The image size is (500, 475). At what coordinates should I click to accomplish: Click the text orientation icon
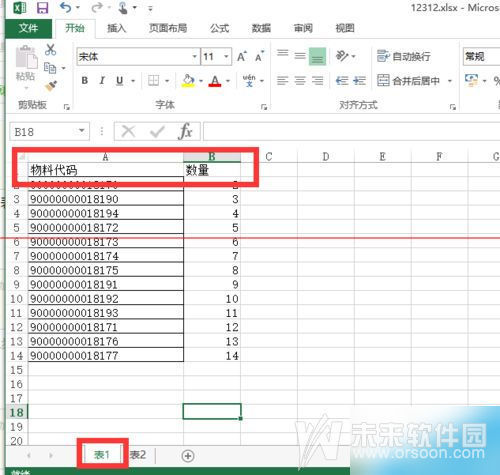(342, 56)
